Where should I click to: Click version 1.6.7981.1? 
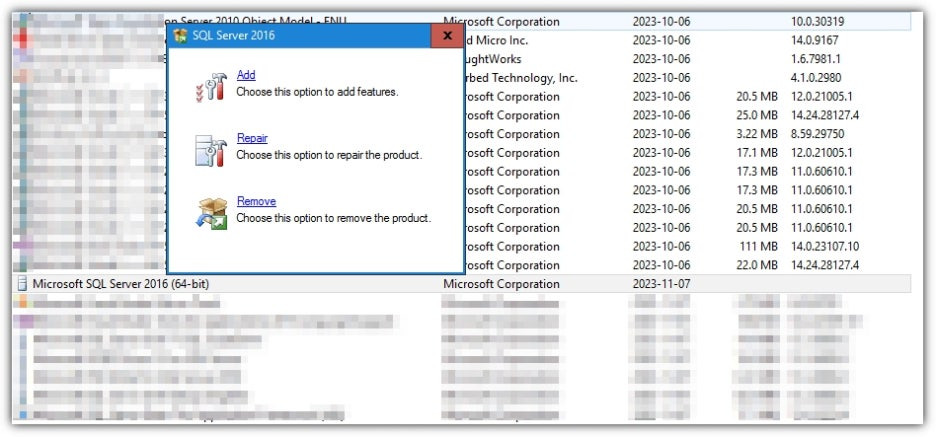click(815, 59)
